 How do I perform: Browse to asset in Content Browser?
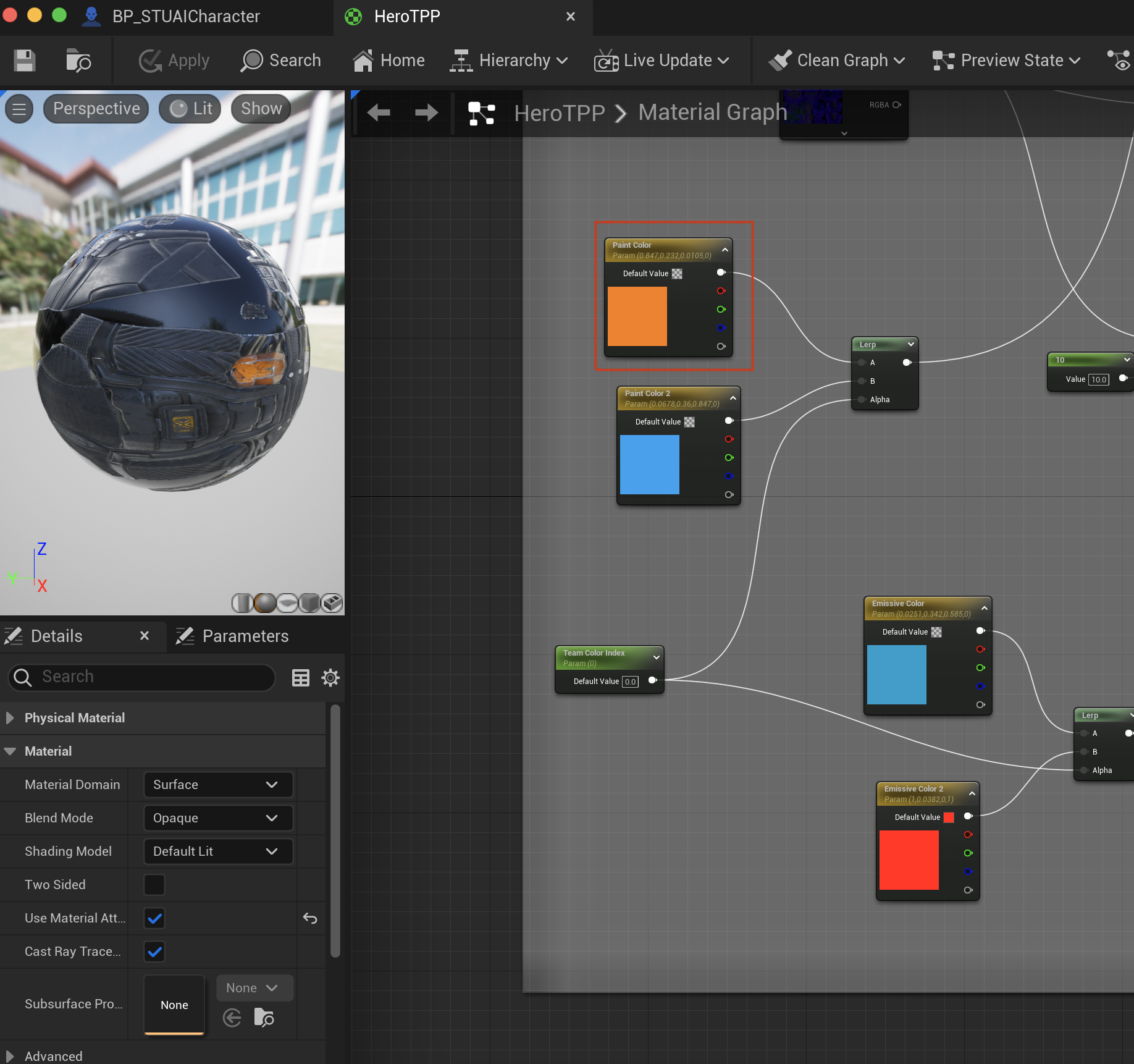tap(78, 61)
